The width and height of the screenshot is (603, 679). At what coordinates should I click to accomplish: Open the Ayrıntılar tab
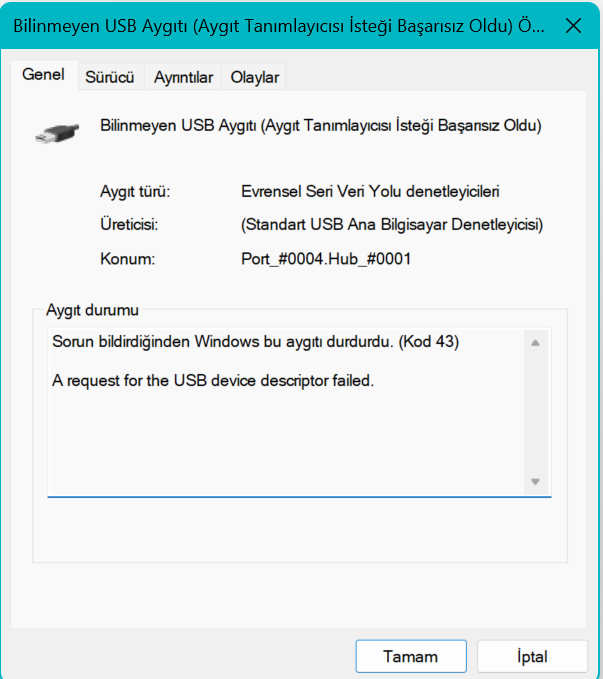183,78
